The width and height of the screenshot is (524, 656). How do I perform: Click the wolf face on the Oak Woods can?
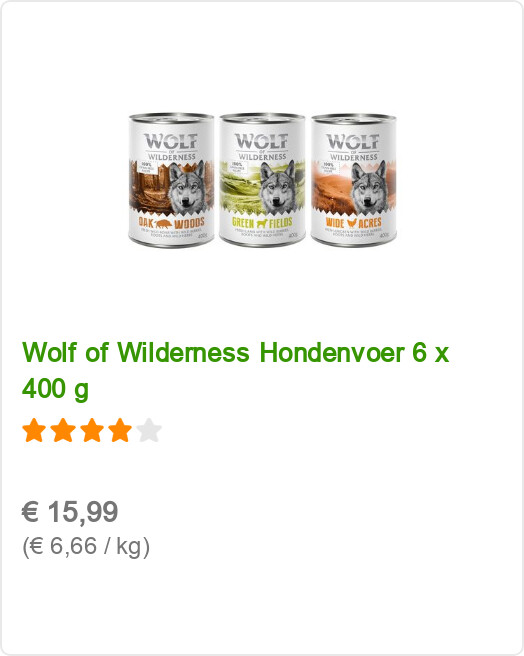click(x=187, y=187)
